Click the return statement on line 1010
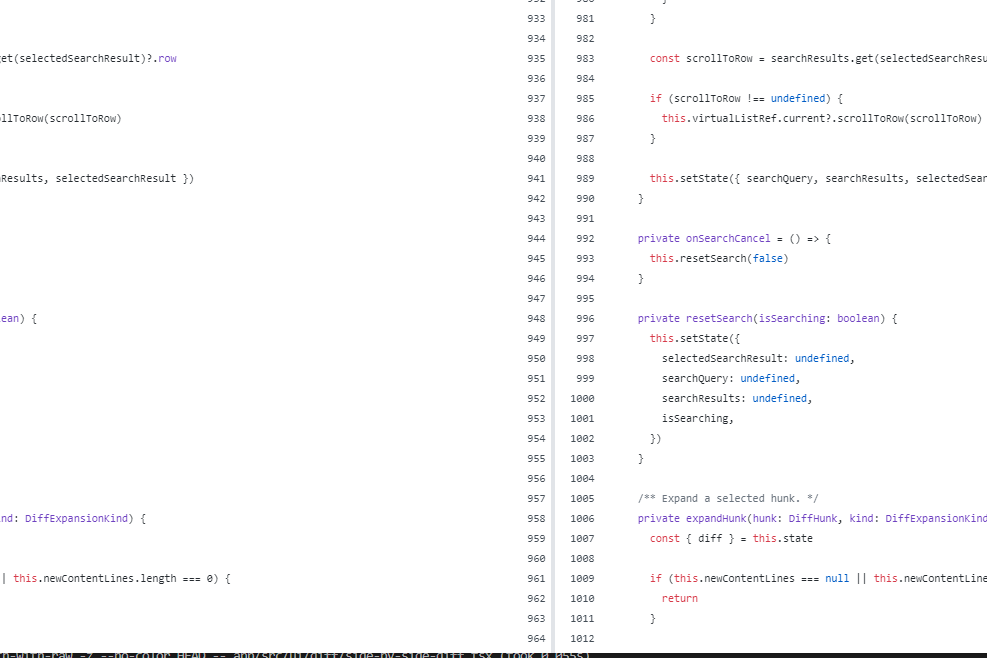Image resolution: width=987 pixels, height=658 pixels. [x=679, y=598]
